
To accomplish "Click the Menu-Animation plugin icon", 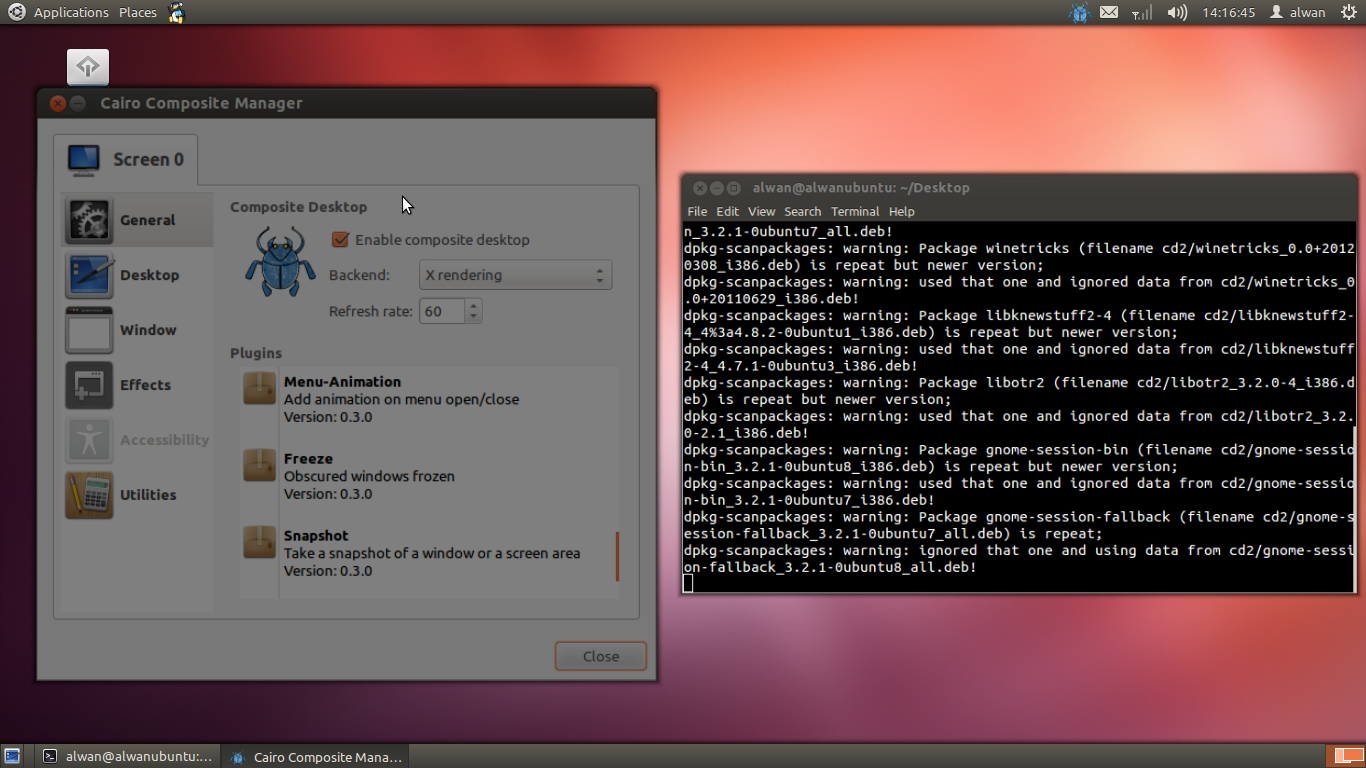I will (259, 389).
